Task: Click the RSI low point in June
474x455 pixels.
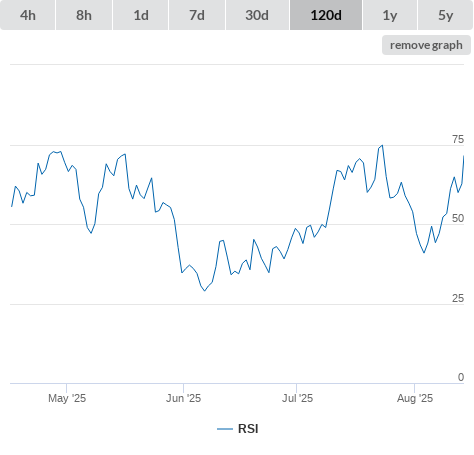Action: coord(205,291)
